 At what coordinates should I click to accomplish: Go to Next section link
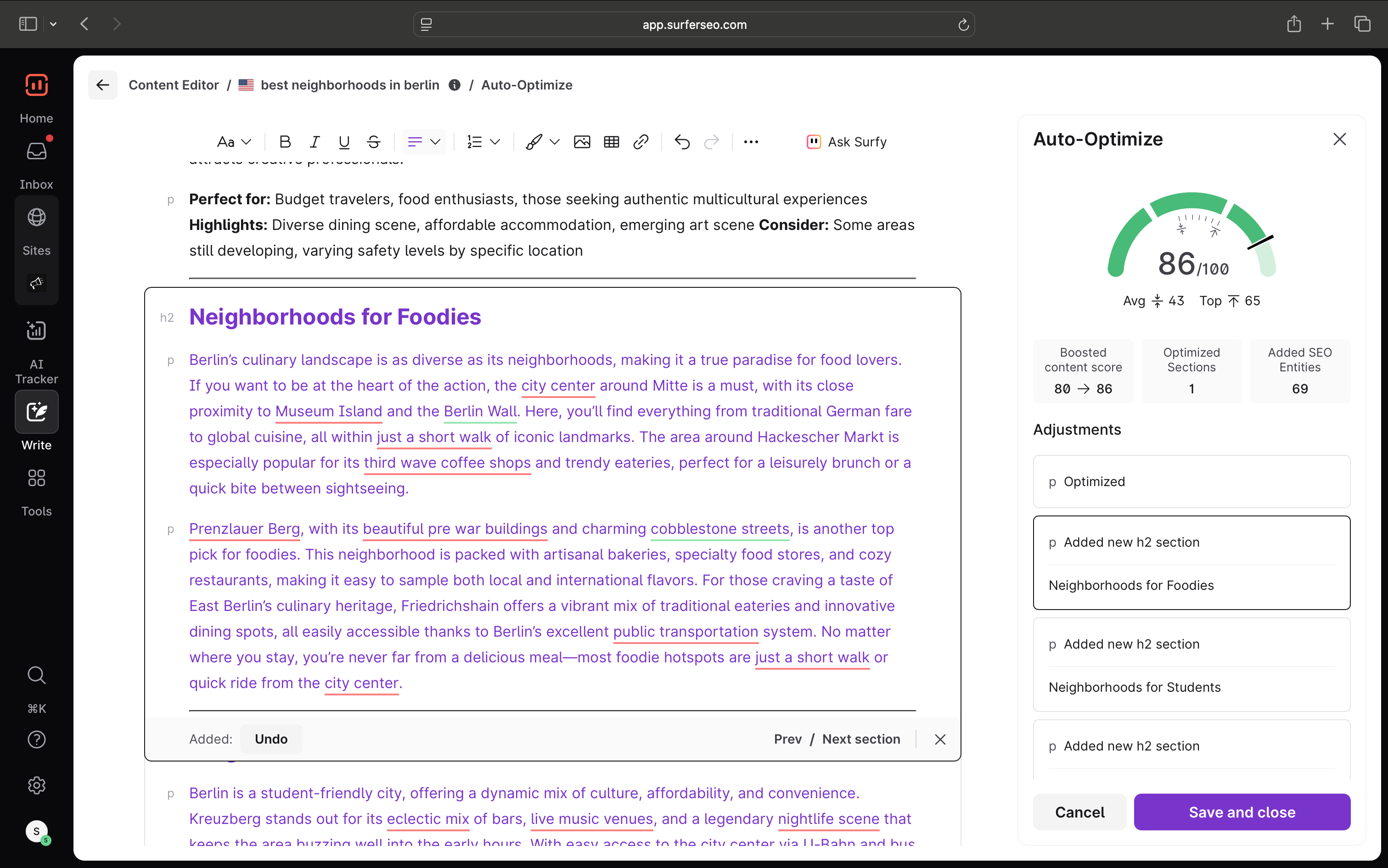(861, 739)
